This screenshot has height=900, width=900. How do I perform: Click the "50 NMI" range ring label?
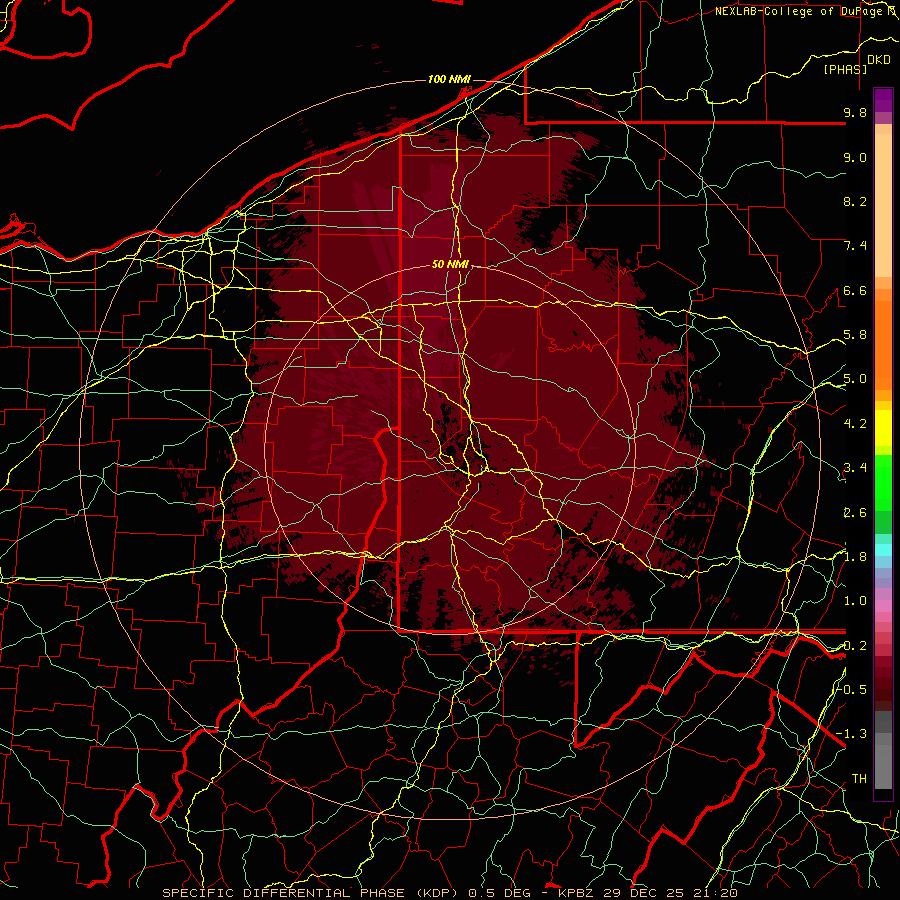(451, 265)
